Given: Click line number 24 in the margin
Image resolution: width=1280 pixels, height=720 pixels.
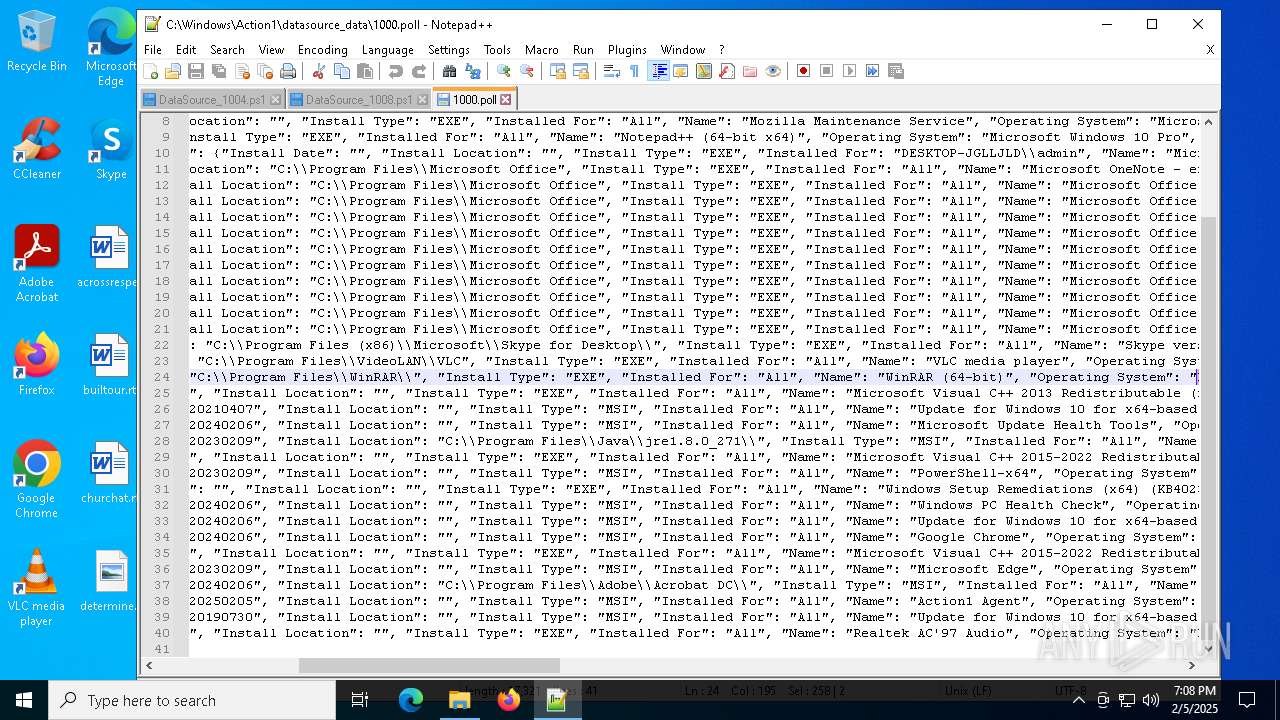Looking at the screenshot, I should pos(162,377).
